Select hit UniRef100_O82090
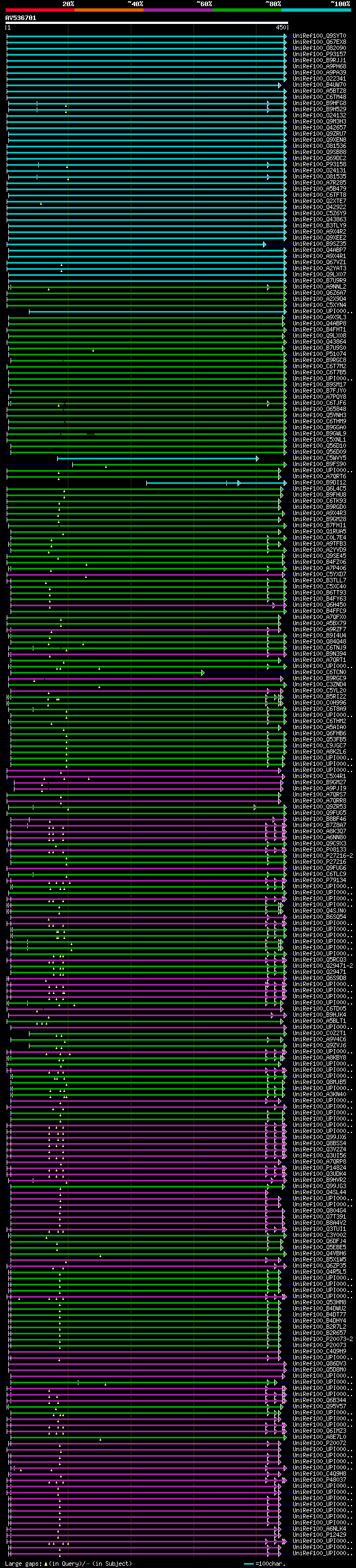The width and height of the screenshot is (356, 1568). point(319,49)
